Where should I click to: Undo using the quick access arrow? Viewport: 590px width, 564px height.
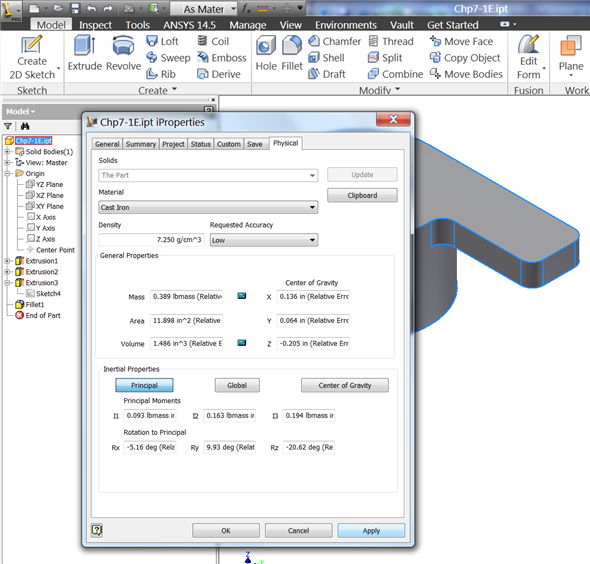(91, 8)
